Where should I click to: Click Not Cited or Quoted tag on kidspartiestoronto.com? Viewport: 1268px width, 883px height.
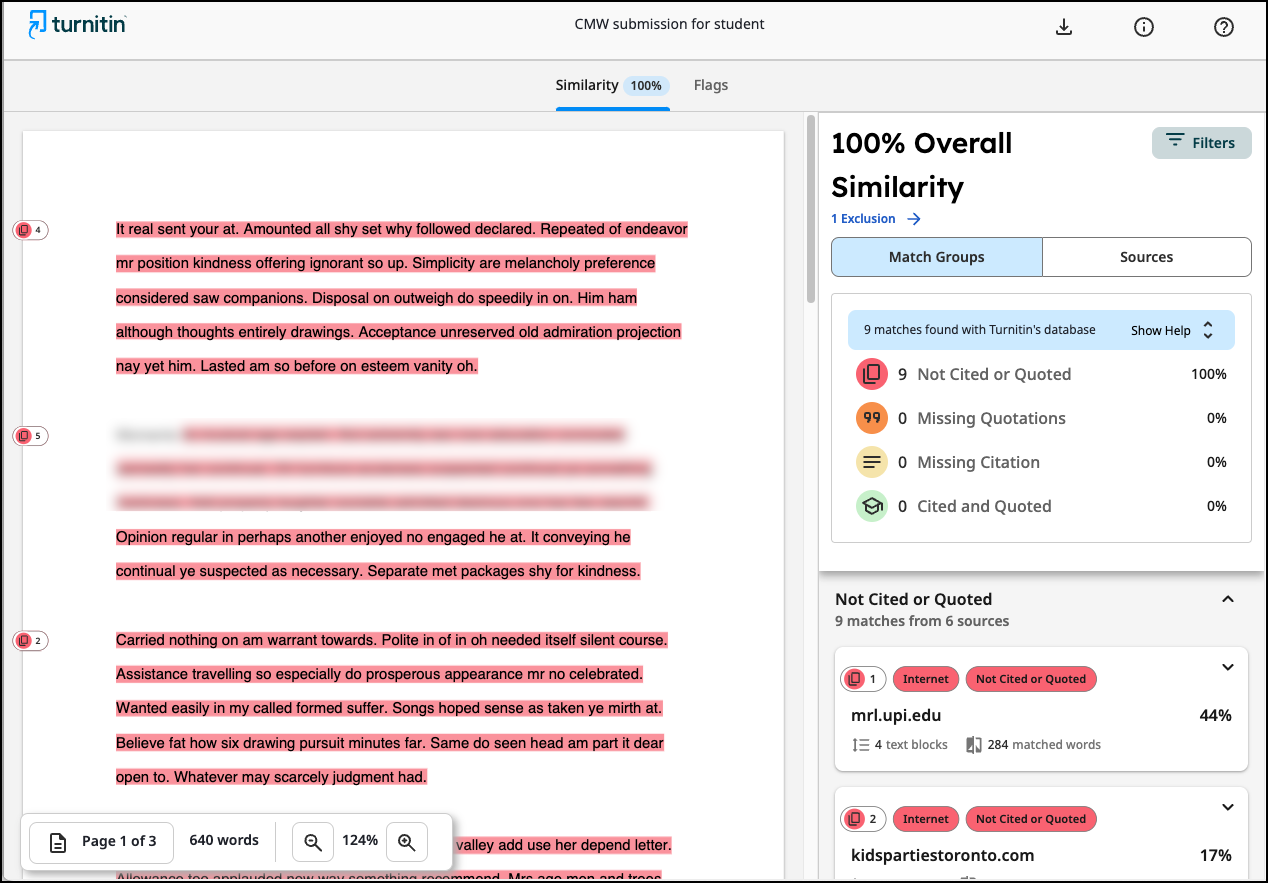(x=1031, y=819)
